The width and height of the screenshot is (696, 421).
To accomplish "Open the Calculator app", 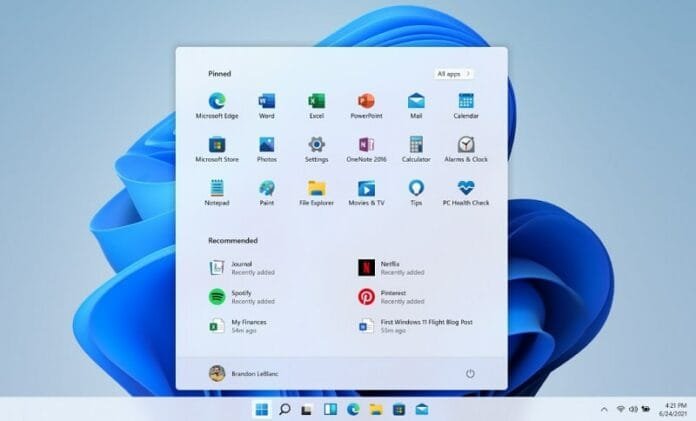I will [x=416, y=149].
